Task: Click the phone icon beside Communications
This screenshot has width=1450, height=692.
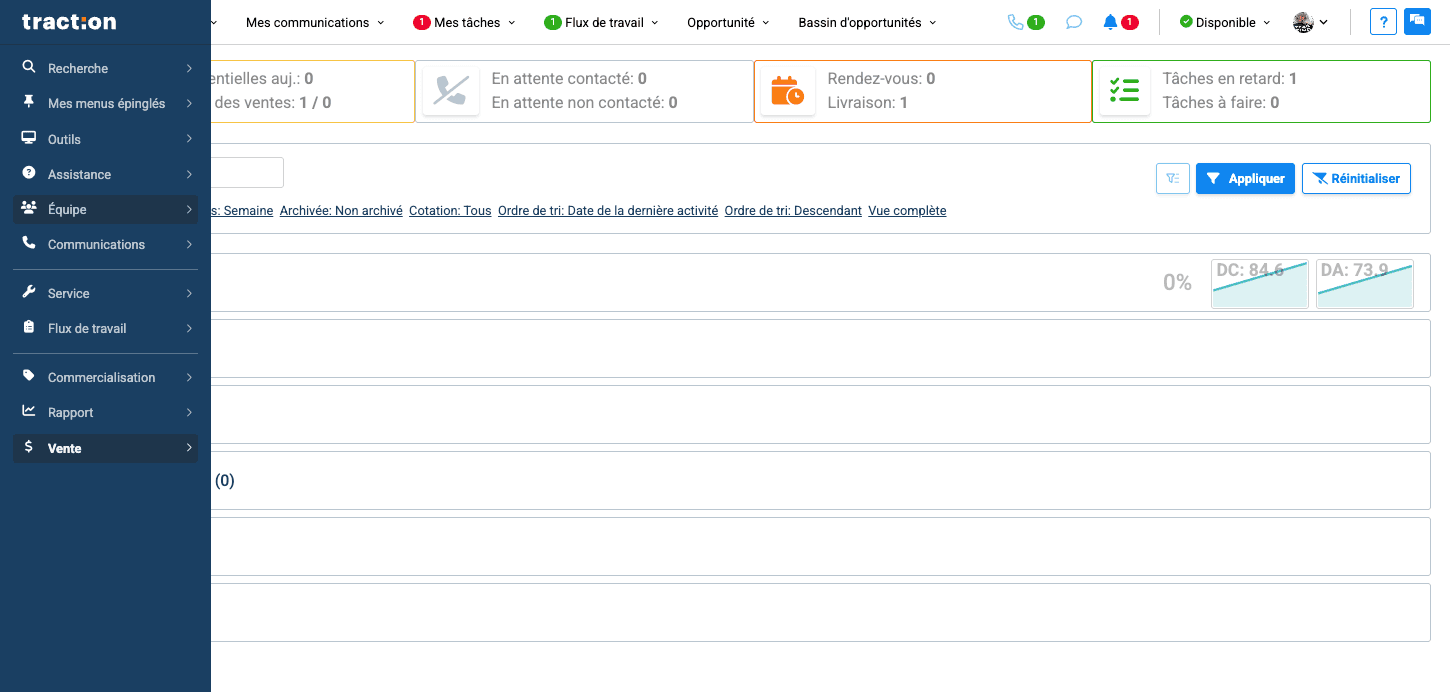Action: [x=29, y=244]
